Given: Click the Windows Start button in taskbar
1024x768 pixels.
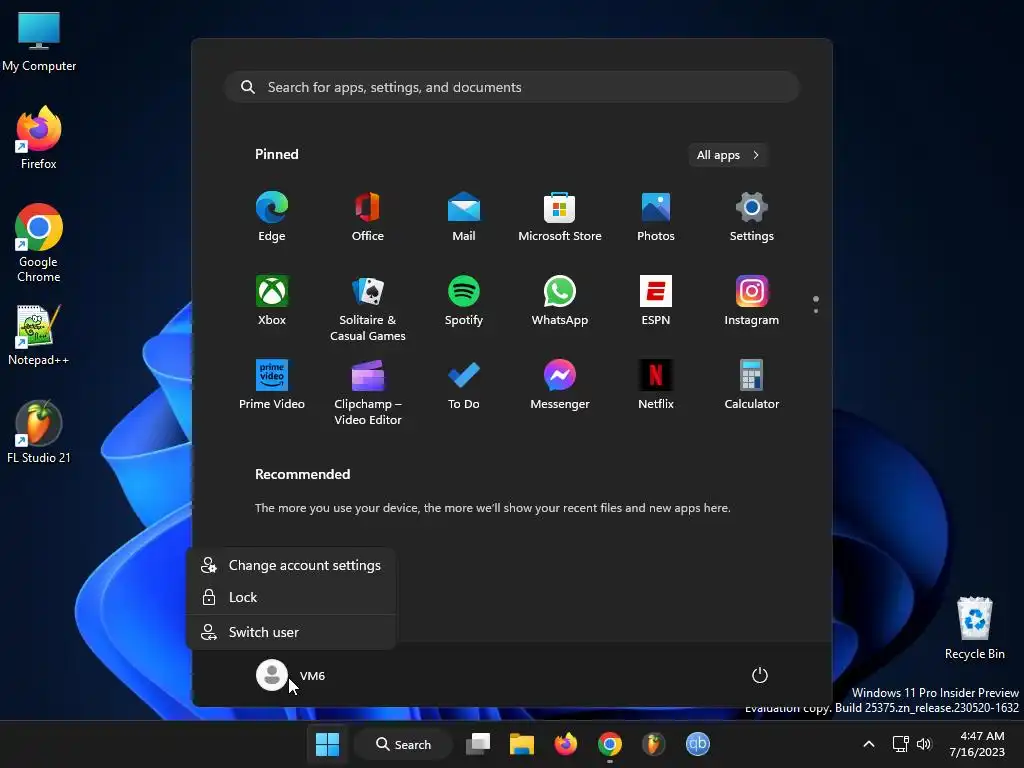Looking at the screenshot, I should click(327, 744).
